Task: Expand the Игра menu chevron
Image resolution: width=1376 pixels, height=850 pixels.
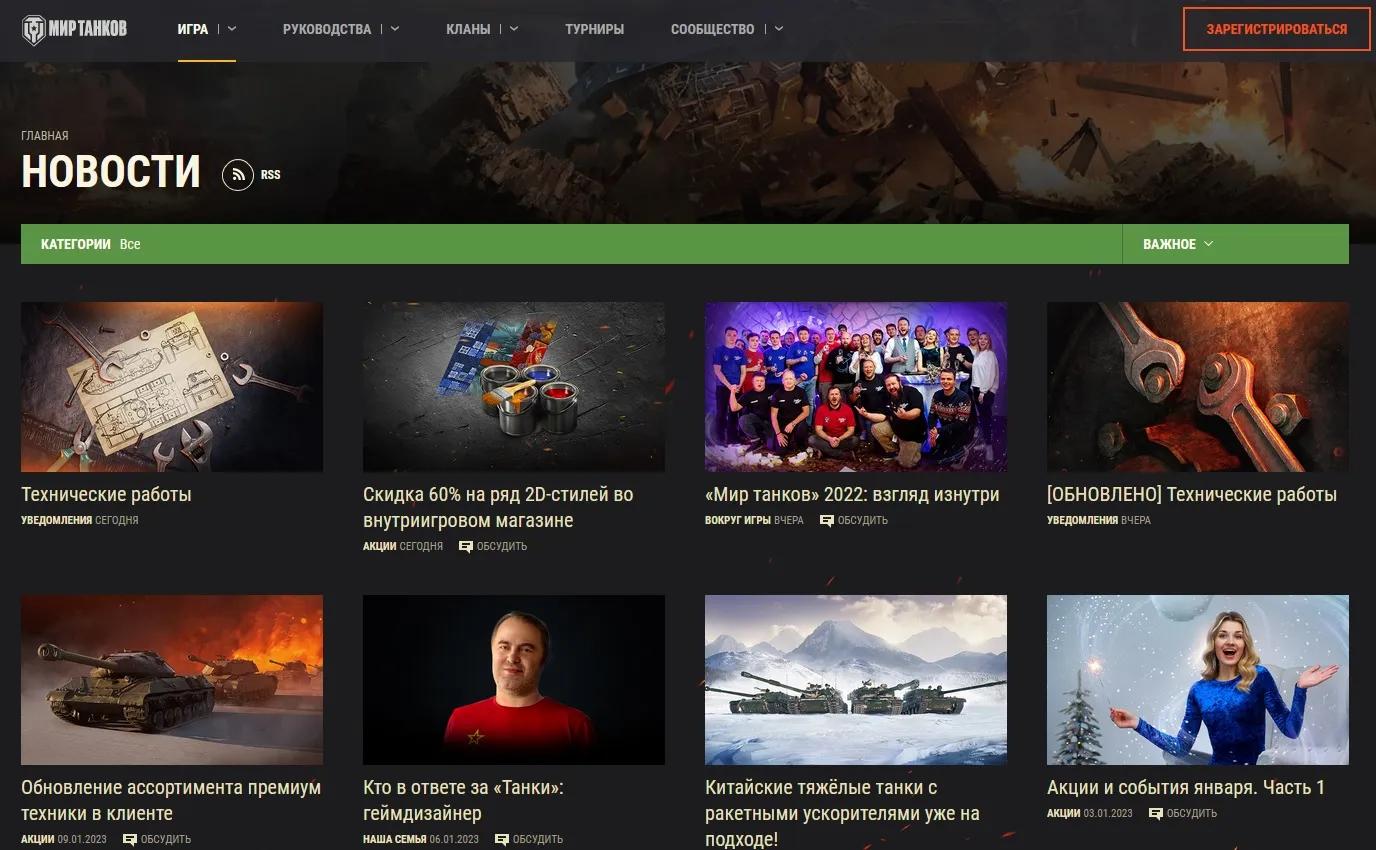Action: [x=232, y=29]
